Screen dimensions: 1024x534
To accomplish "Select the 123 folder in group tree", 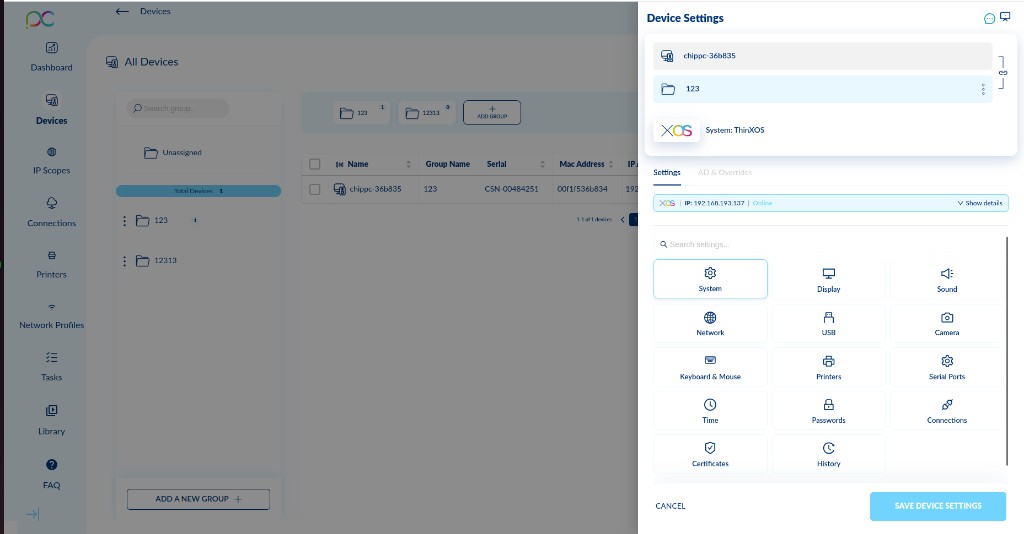I will 152,221.
